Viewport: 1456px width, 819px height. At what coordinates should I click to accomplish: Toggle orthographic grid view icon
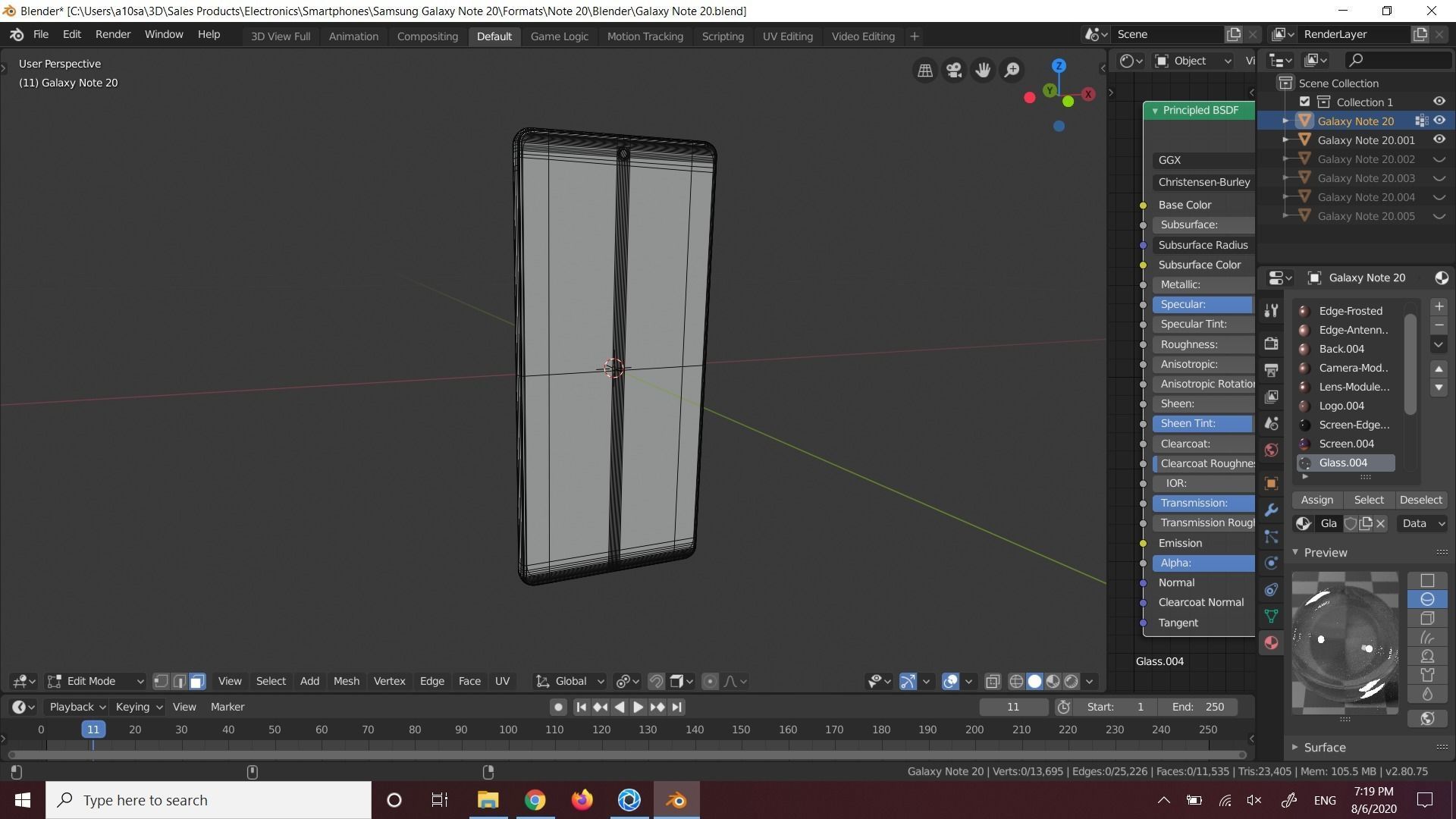pyautogui.click(x=925, y=70)
